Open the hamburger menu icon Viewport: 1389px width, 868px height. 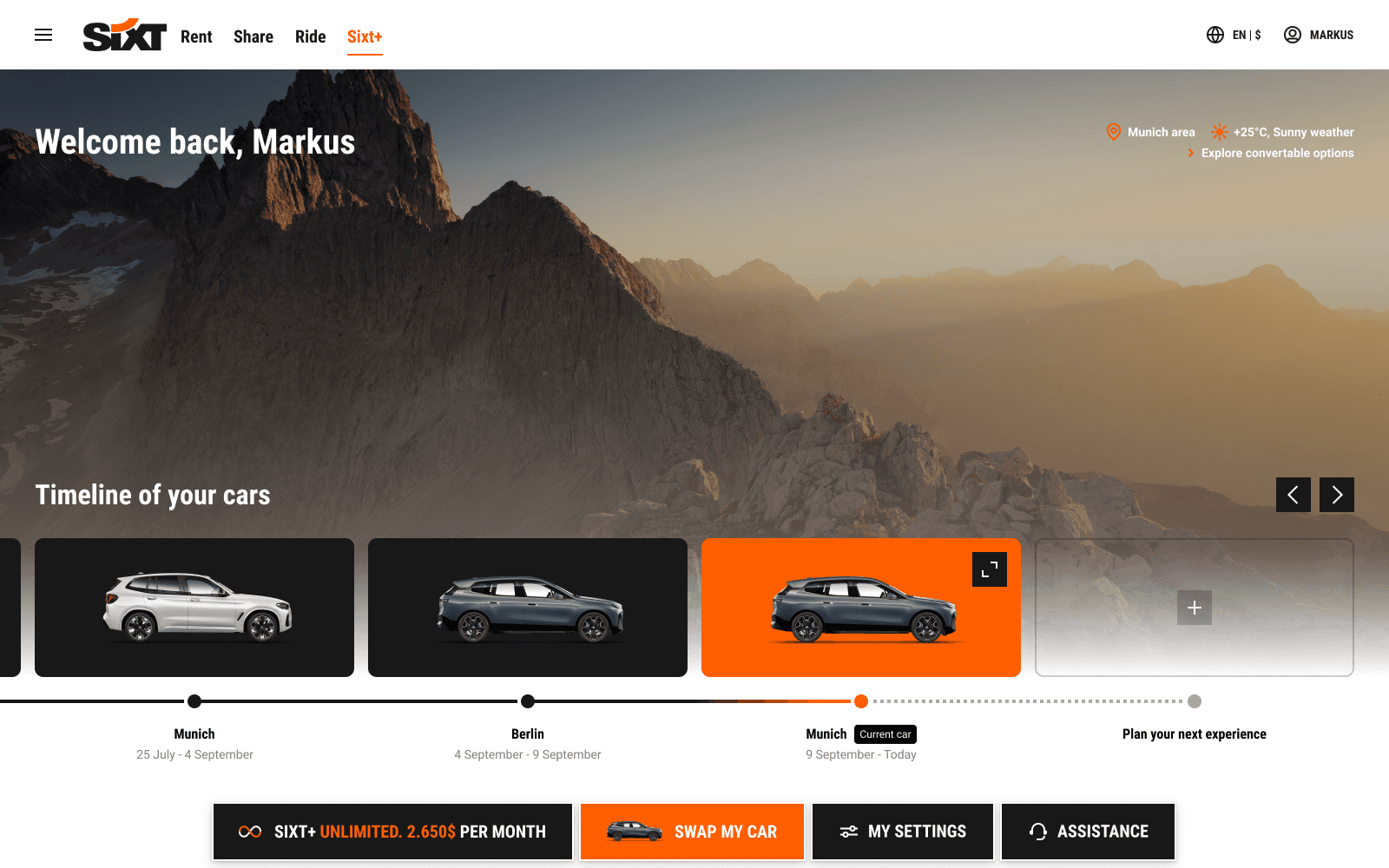(43, 35)
